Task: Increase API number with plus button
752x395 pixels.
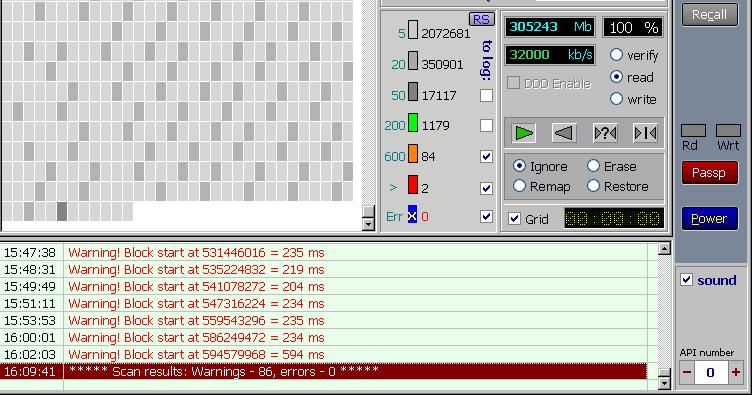Action: pos(736,372)
